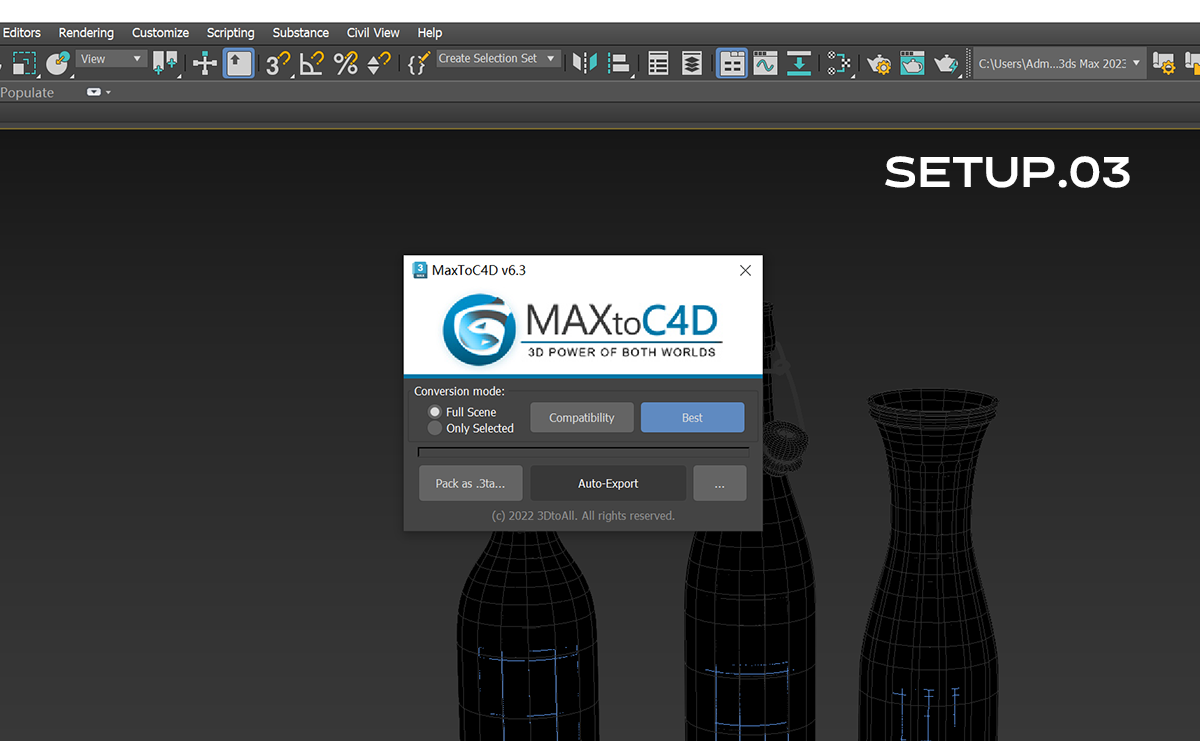The image size is (1200, 741).
Task: Click the Auto-Export button
Action: (x=608, y=483)
